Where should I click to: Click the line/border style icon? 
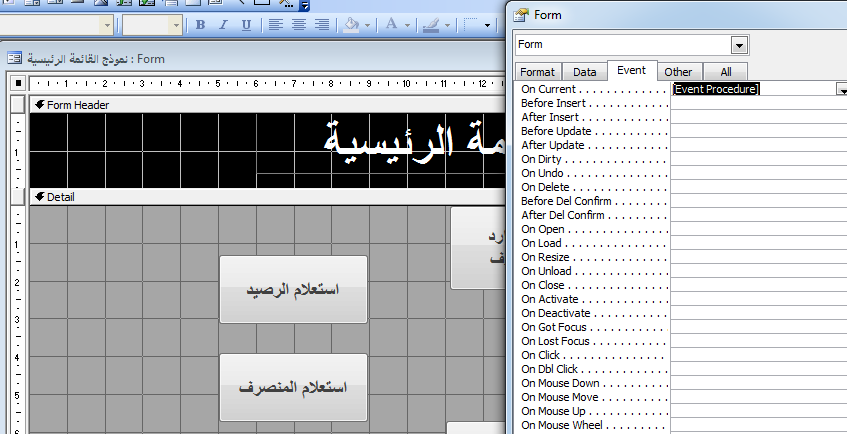click(x=472, y=25)
